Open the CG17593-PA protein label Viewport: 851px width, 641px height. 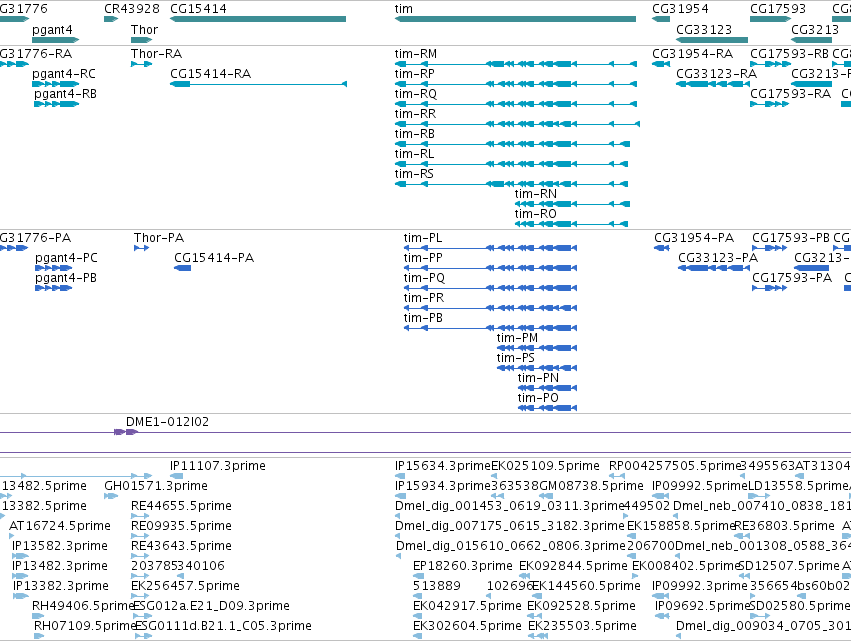pos(792,278)
